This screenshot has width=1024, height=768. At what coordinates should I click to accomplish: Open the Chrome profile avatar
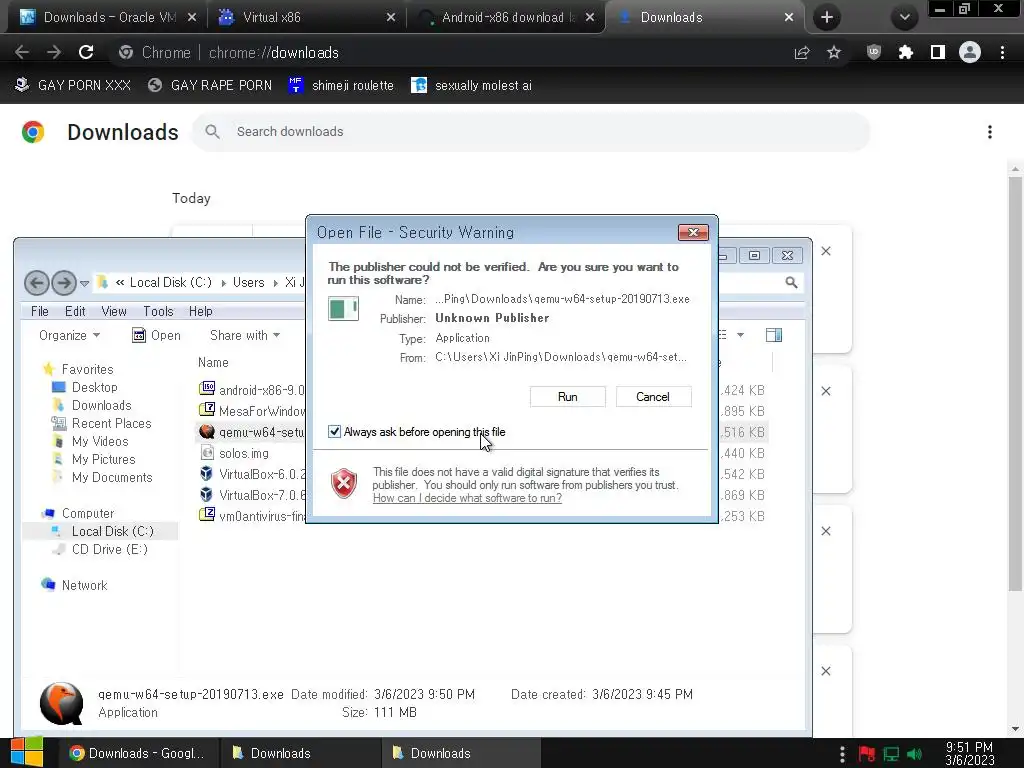(970, 52)
